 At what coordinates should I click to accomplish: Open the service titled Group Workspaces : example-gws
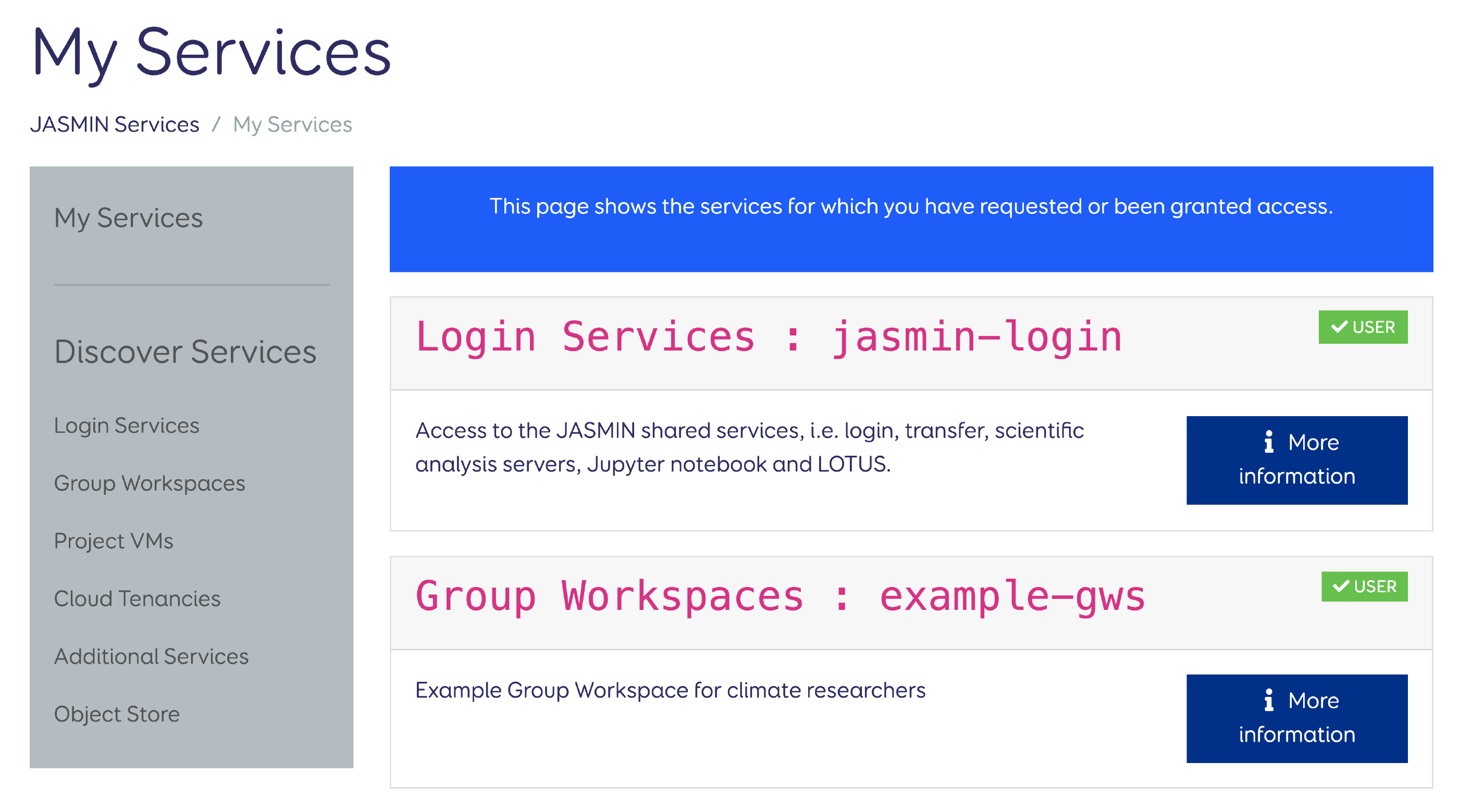780,596
